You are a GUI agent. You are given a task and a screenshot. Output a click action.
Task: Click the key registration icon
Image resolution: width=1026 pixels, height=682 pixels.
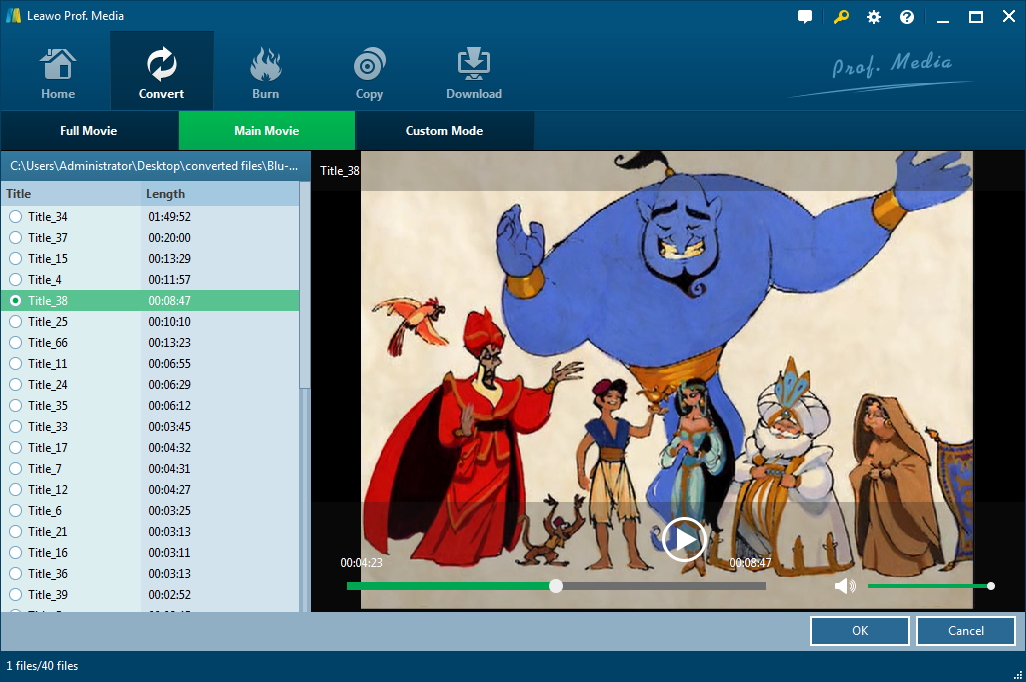[840, 17]
